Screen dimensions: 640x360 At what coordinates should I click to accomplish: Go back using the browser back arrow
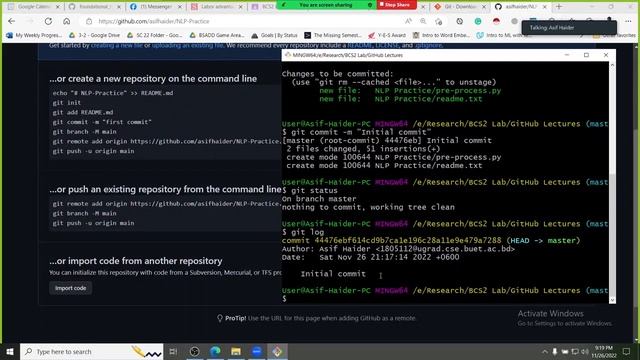click(x=11, y=21)
